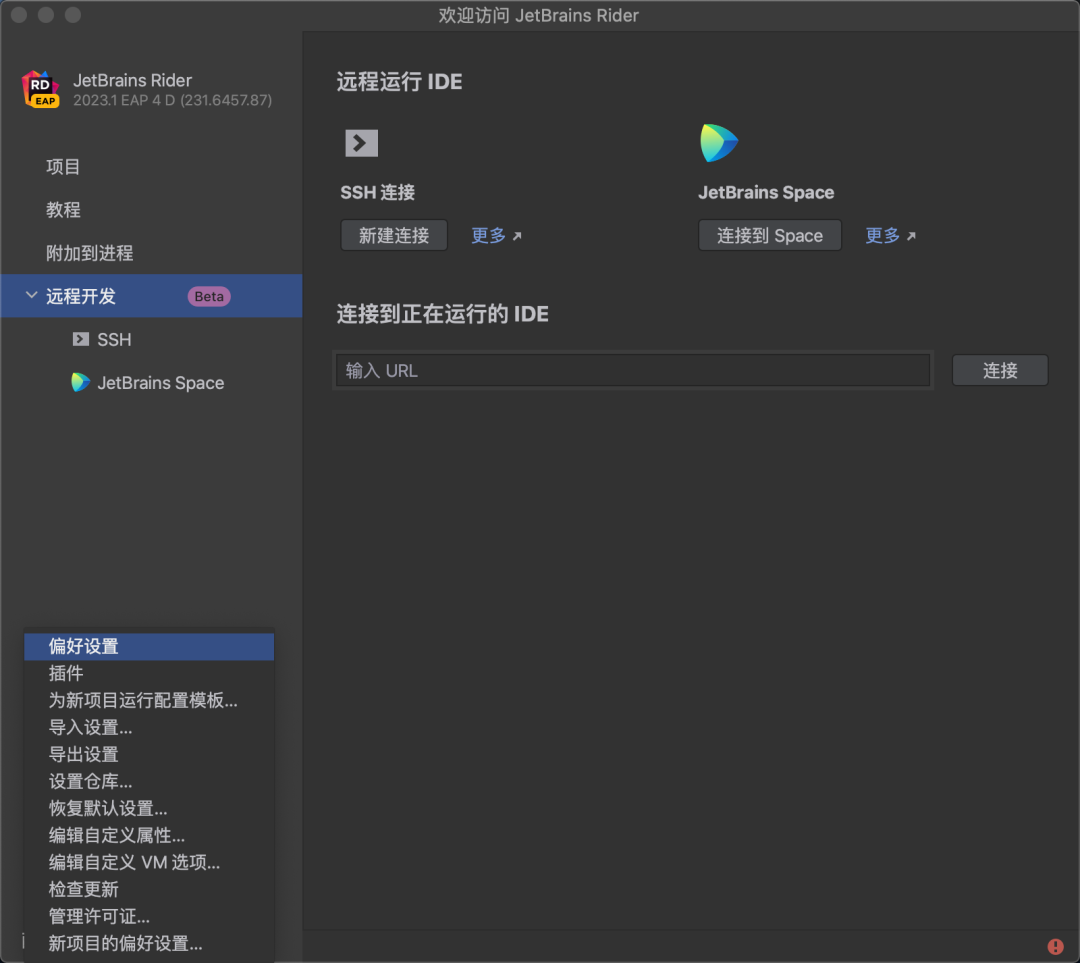Open 管理许可证... from the menu

click(x=149, y=916)
